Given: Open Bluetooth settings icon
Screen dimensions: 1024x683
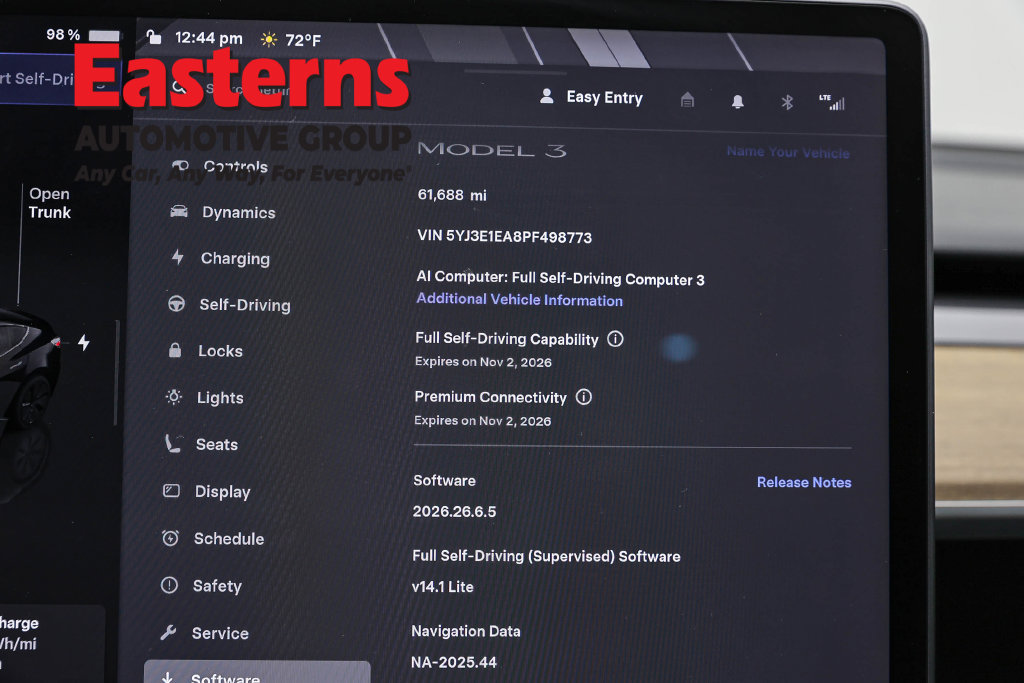Looking at the screenshot, I should tap(787, 102).
